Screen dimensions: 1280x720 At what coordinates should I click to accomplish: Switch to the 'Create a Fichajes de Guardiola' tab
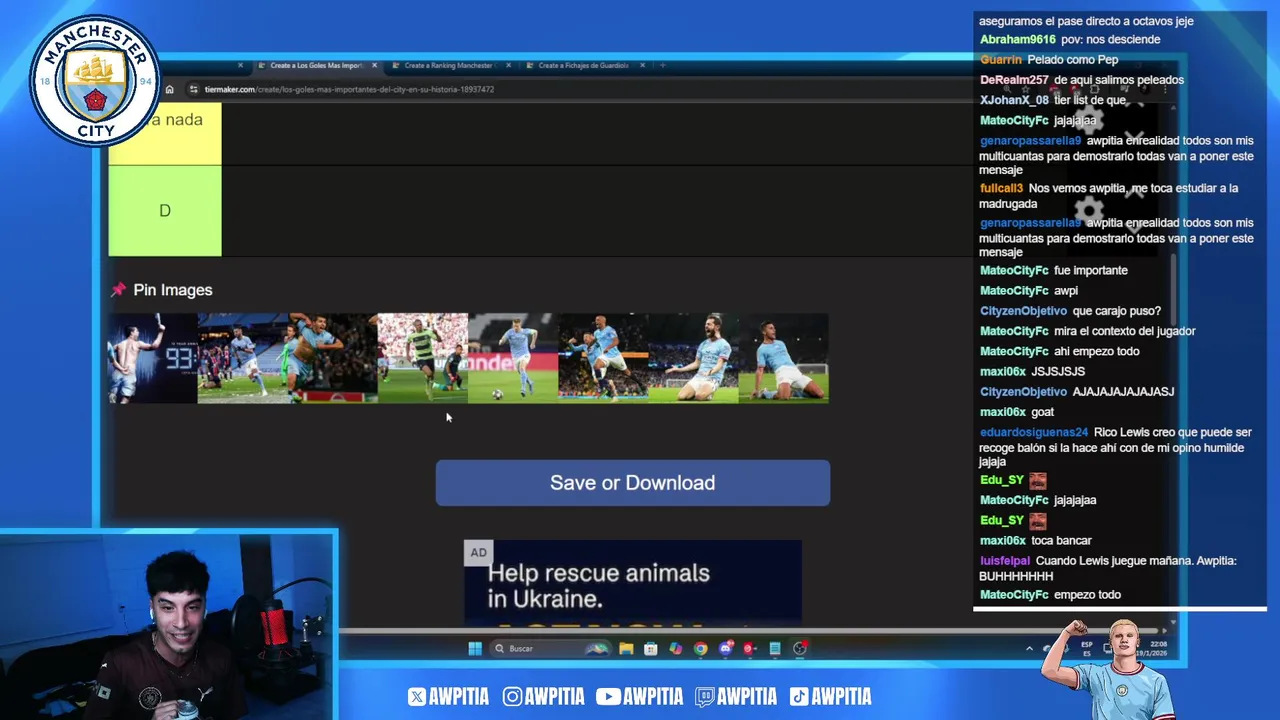tap(583, 66)
